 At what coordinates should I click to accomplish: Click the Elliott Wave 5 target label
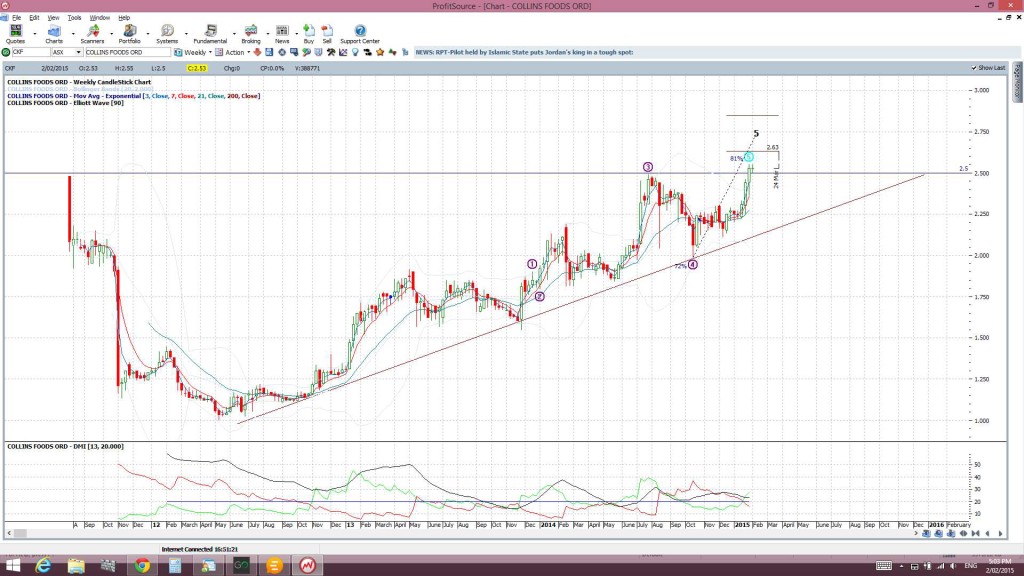pos(756,133)
